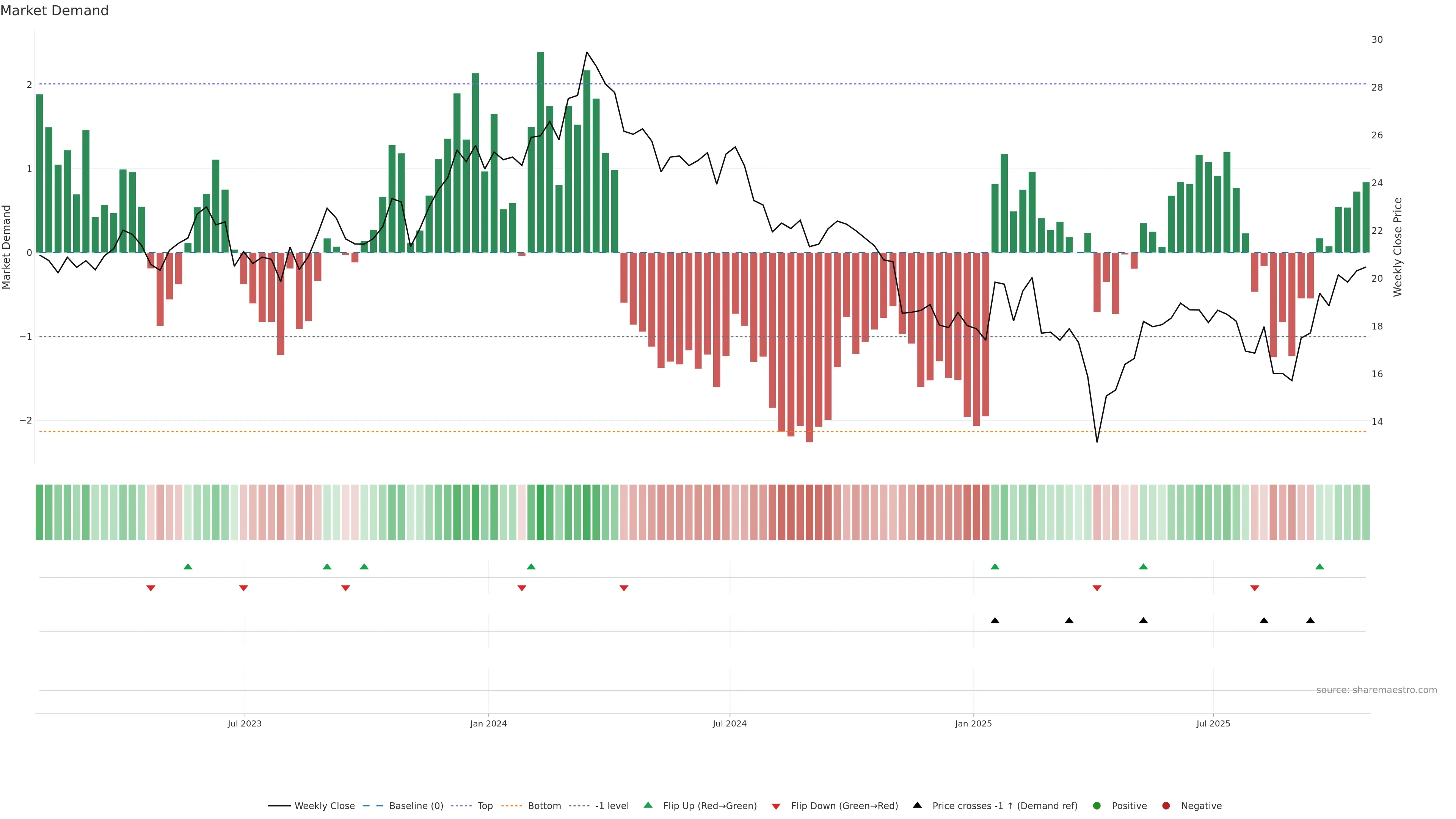This screenshot has height=819, width=1456.
Task: Click the red Negative legend dot
Action: coord(1166,806)
